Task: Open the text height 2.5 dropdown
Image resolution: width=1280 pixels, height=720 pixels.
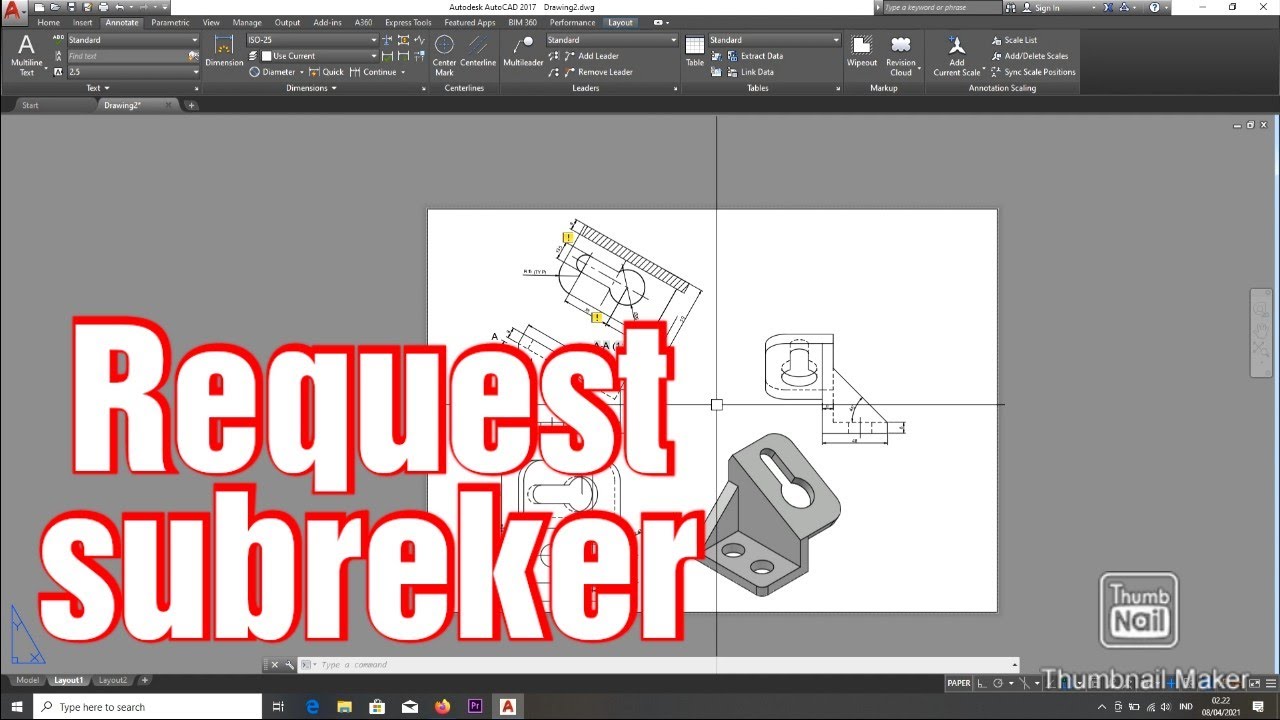Action: (133, 72)
